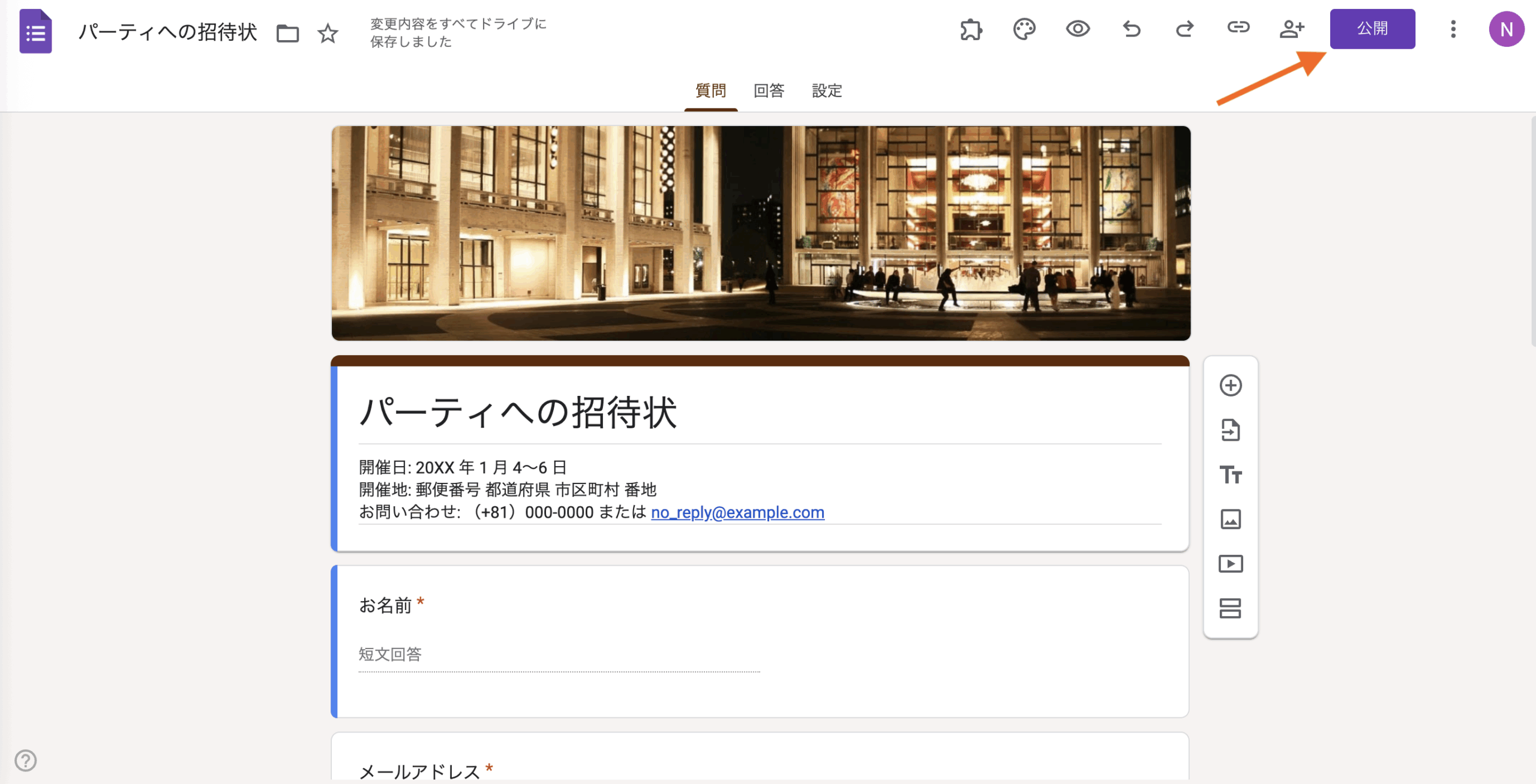This screenshot has height=784, width=1536.
Task: Click the move-to-folder icon
Action: [x=287, y=33]
